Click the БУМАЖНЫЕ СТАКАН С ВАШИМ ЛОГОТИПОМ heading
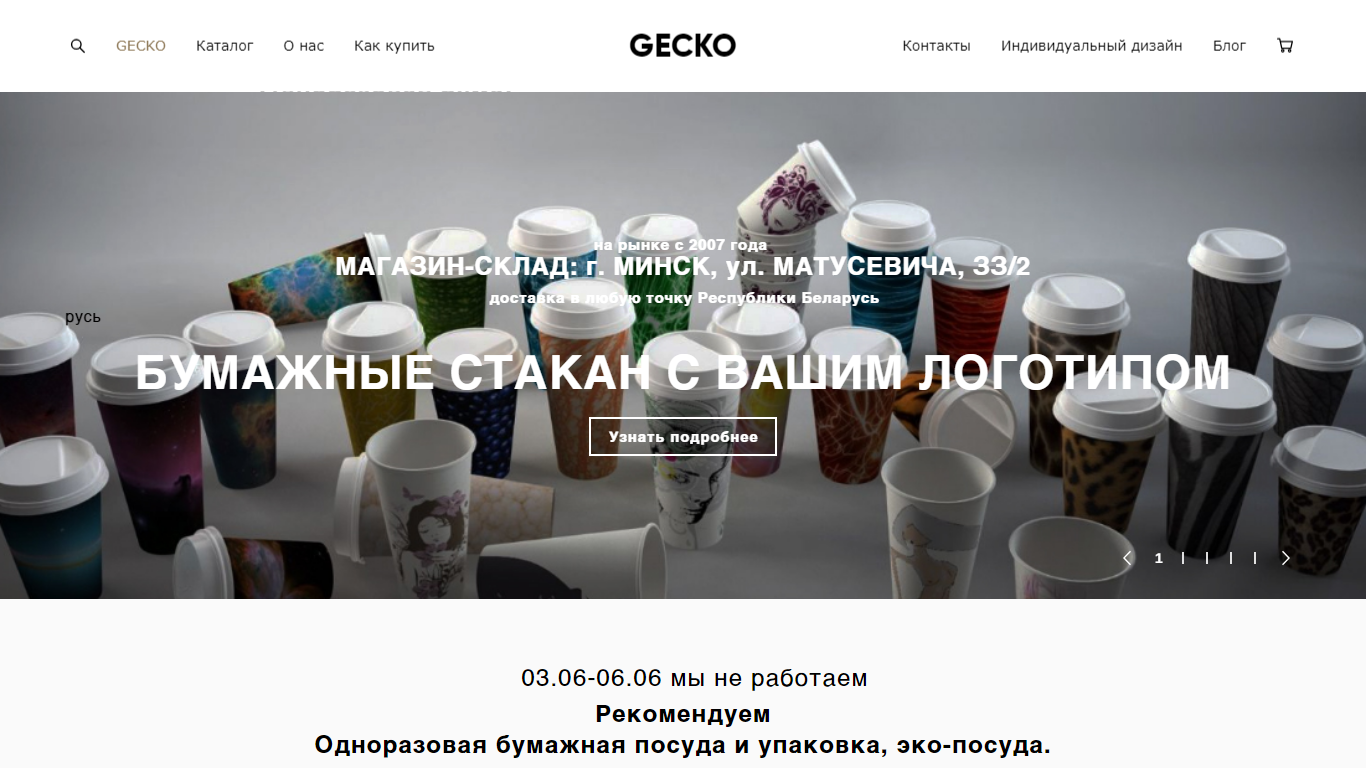 coord(683,372)
